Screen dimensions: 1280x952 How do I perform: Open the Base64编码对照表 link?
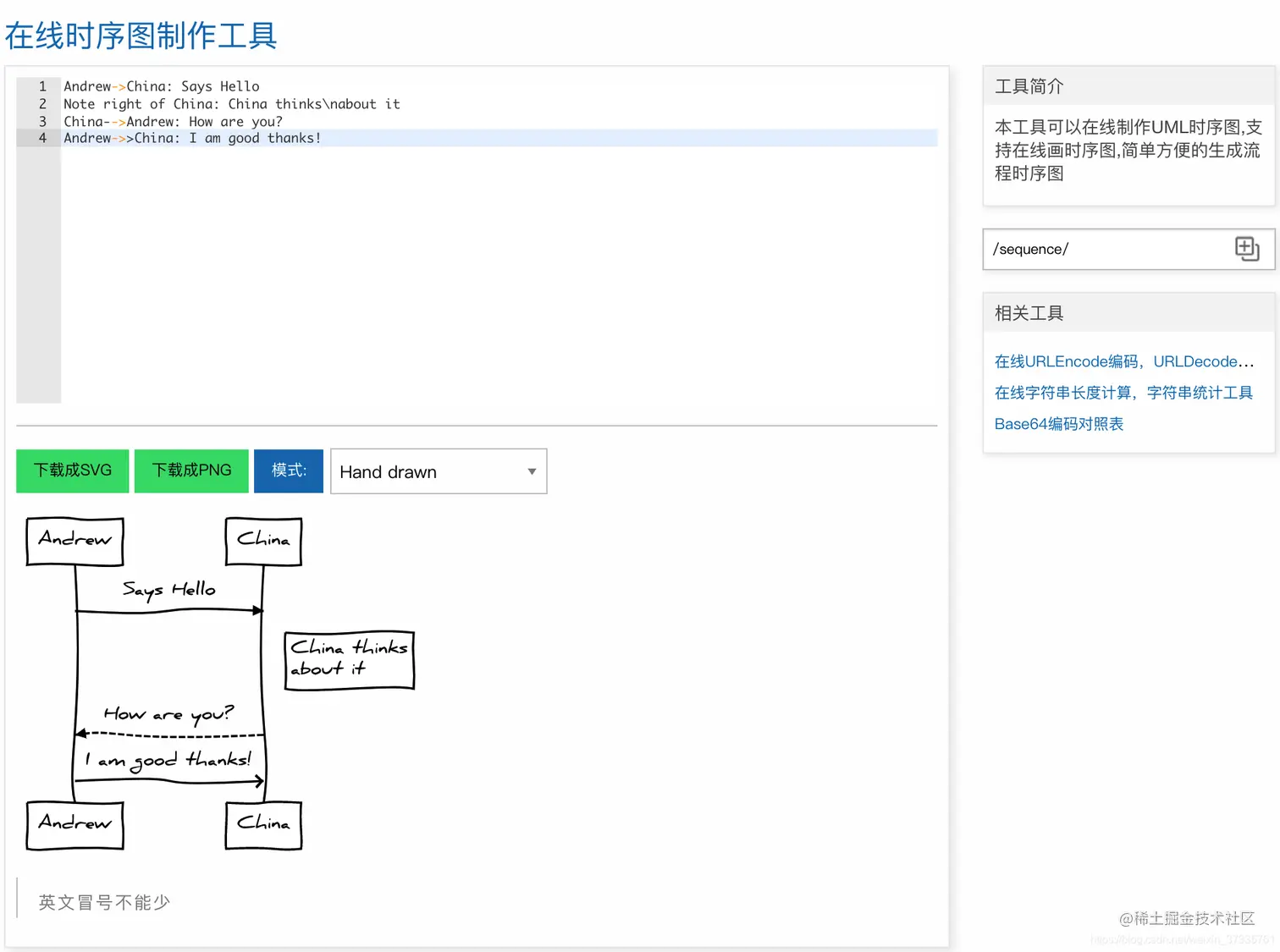(x=1058, y=424)
